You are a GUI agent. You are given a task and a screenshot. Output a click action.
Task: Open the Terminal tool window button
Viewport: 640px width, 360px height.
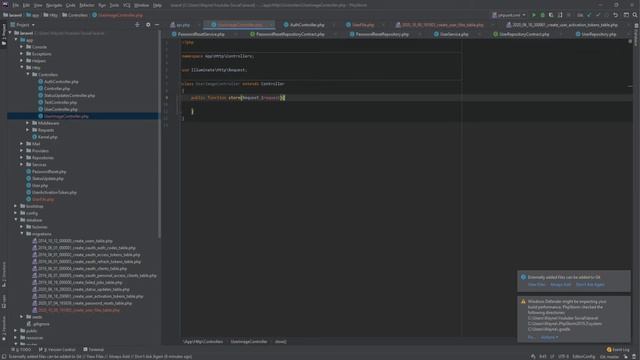93,349
